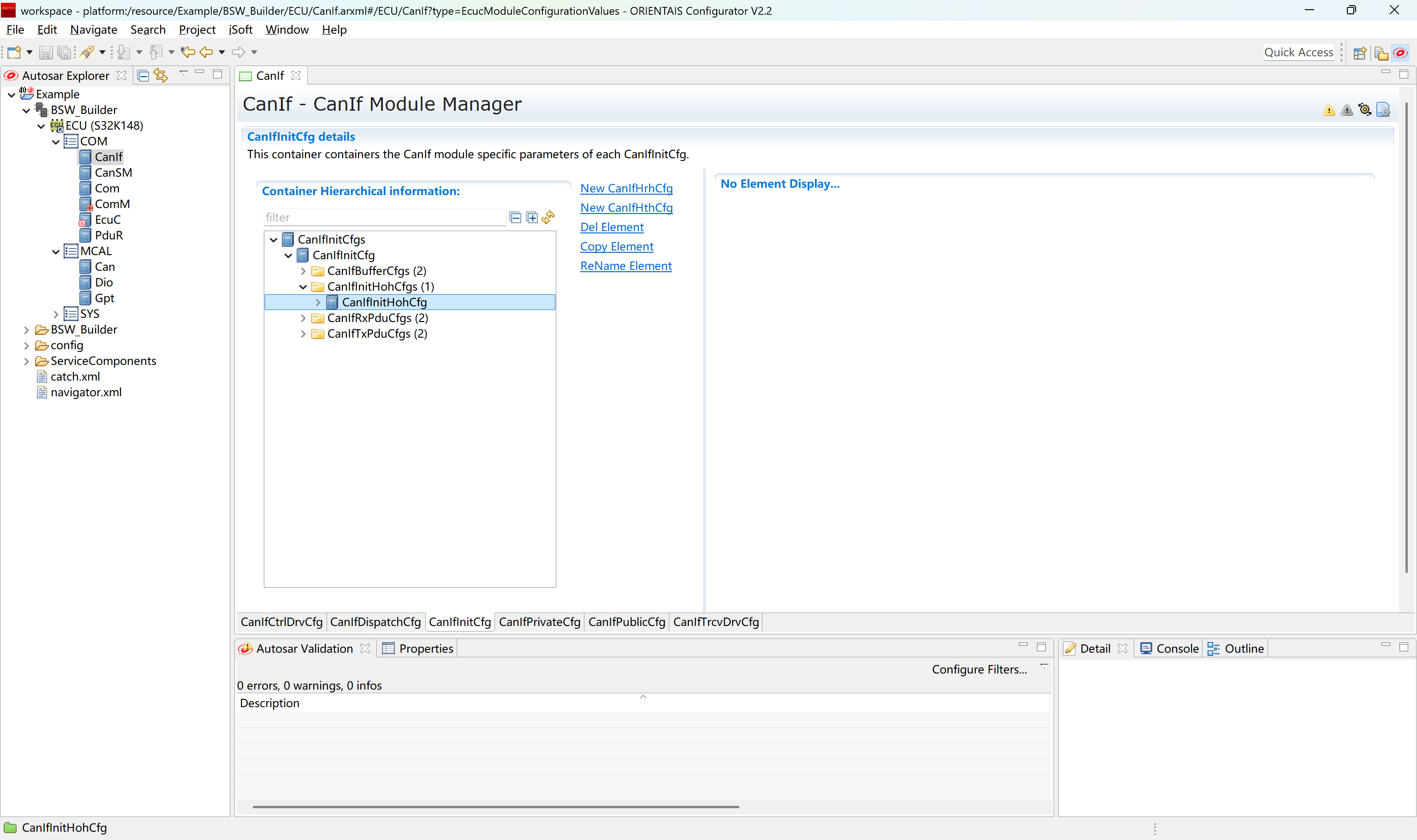Switch to the Resource perspective icon

1381,53
